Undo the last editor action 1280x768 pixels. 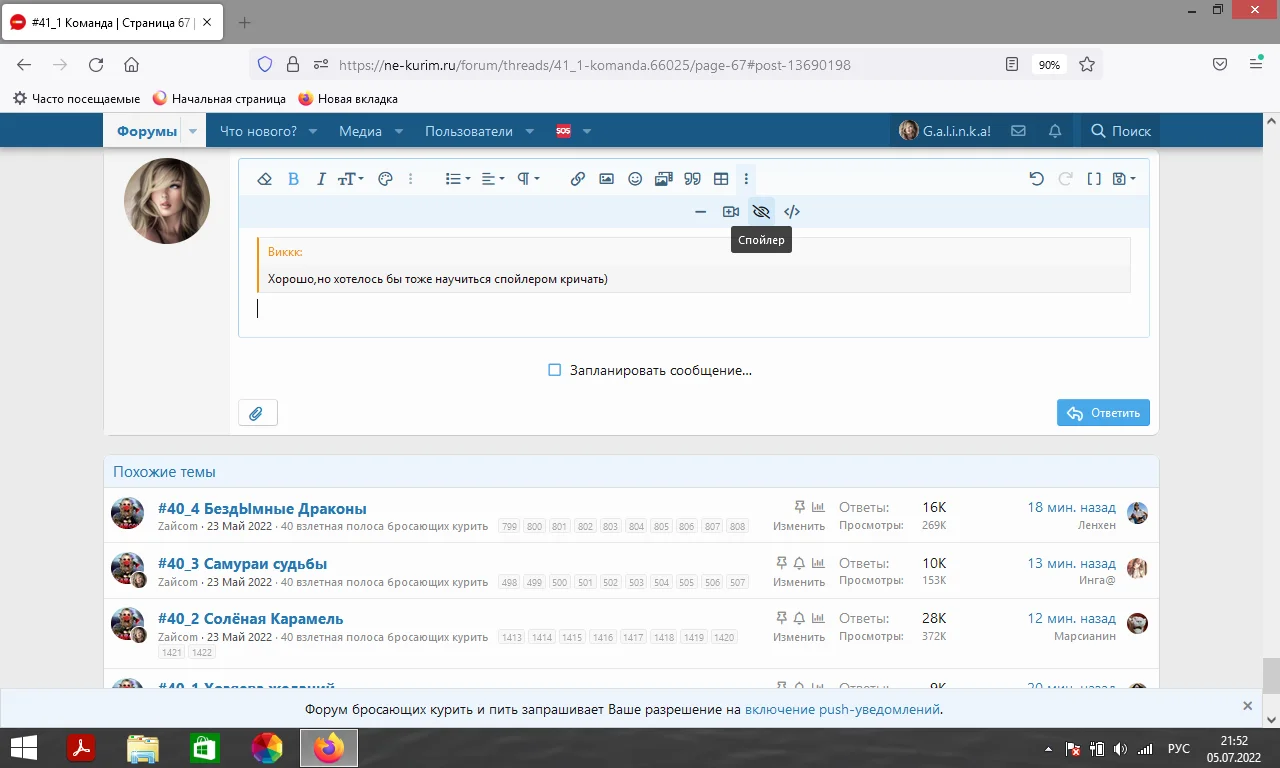tap(1036, 179)
